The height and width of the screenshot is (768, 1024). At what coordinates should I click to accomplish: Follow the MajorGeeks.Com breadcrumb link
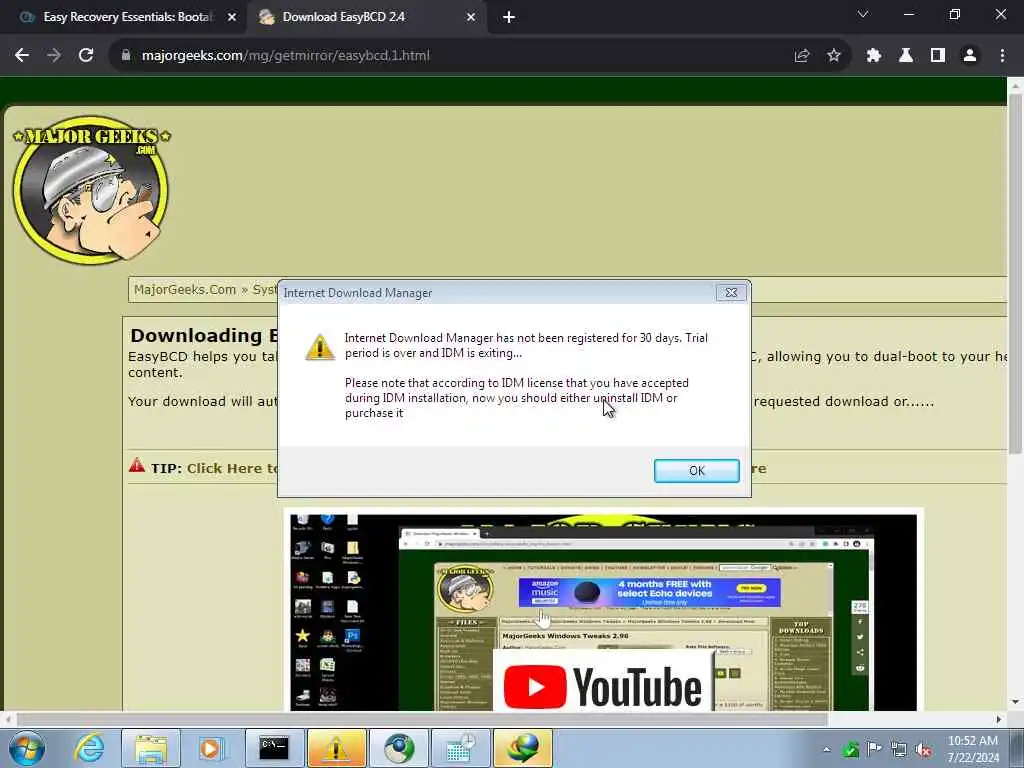tap(185, 289)
